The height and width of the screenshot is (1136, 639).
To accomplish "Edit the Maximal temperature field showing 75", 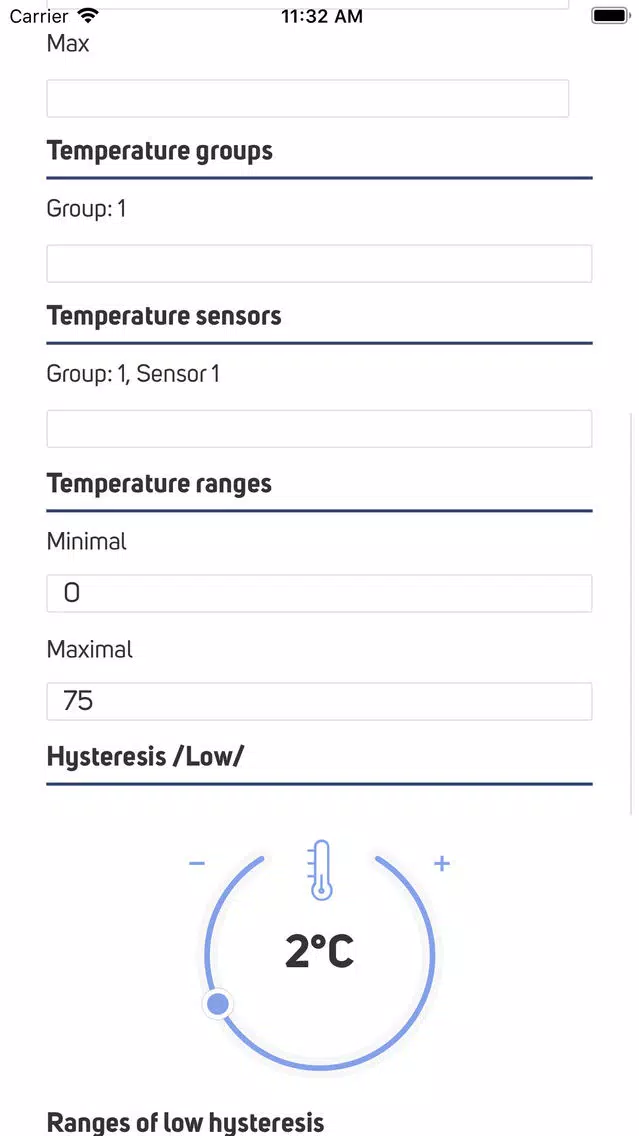I will coord(319,701).
